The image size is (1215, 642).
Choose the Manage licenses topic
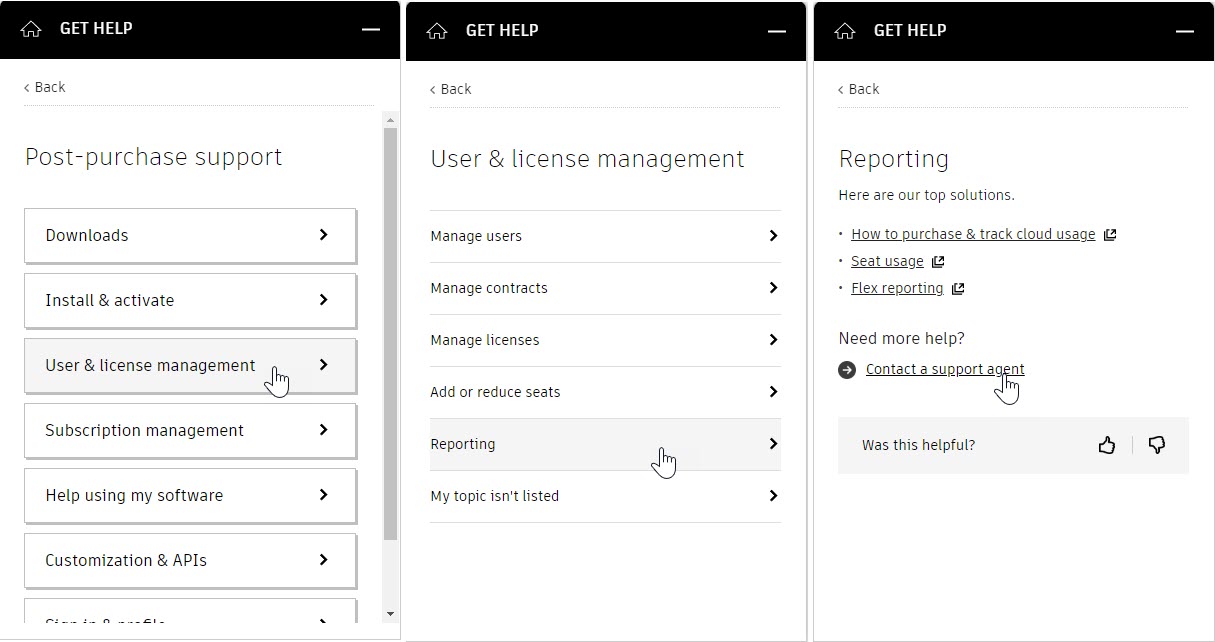605,340
